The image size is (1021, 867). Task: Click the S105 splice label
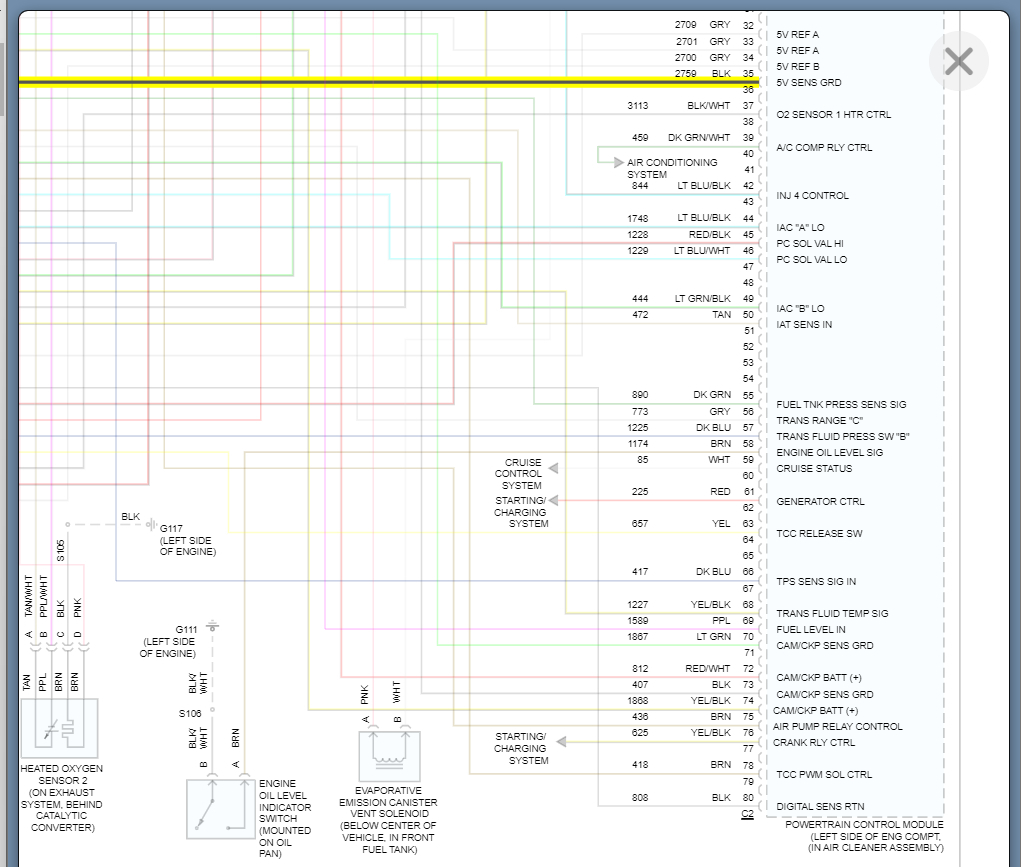click(61, 550)
